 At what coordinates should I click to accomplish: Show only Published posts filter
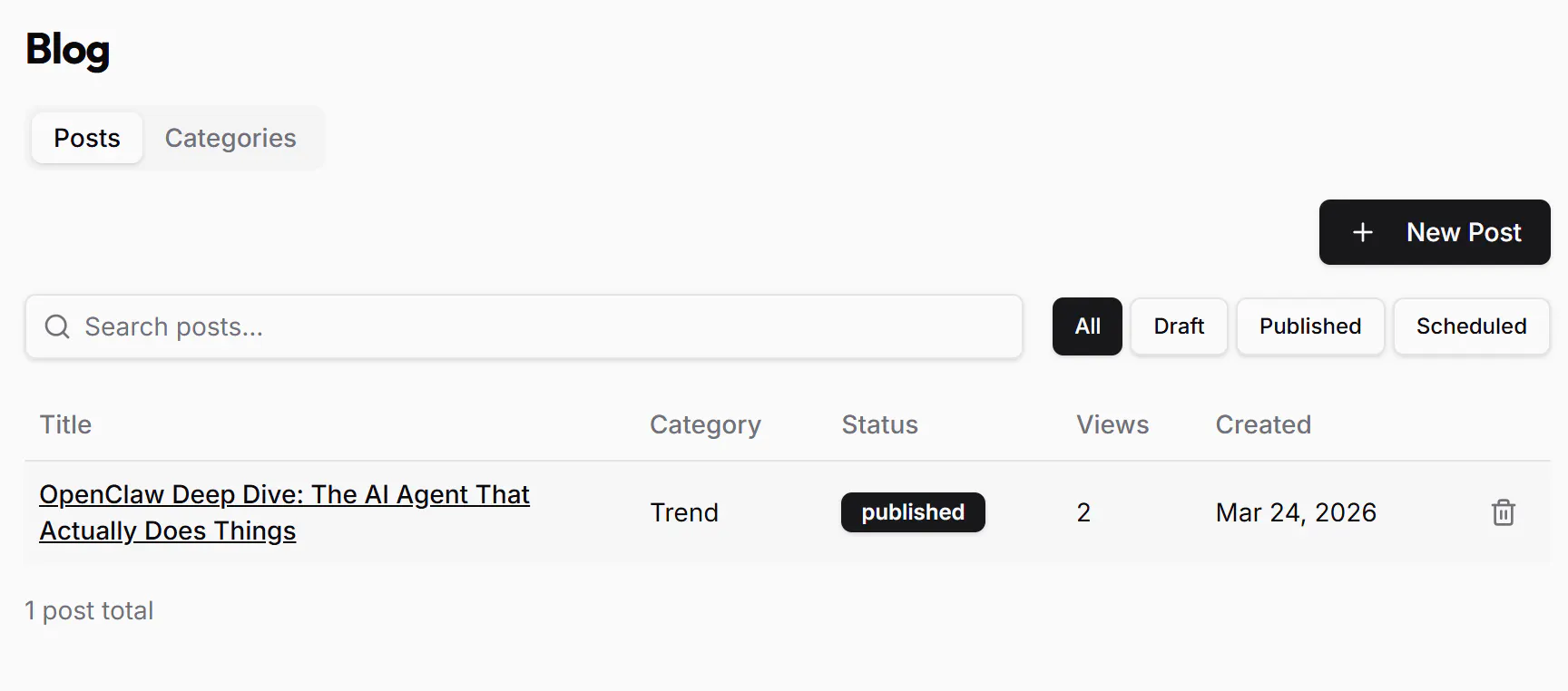(x=1309, y=326)
